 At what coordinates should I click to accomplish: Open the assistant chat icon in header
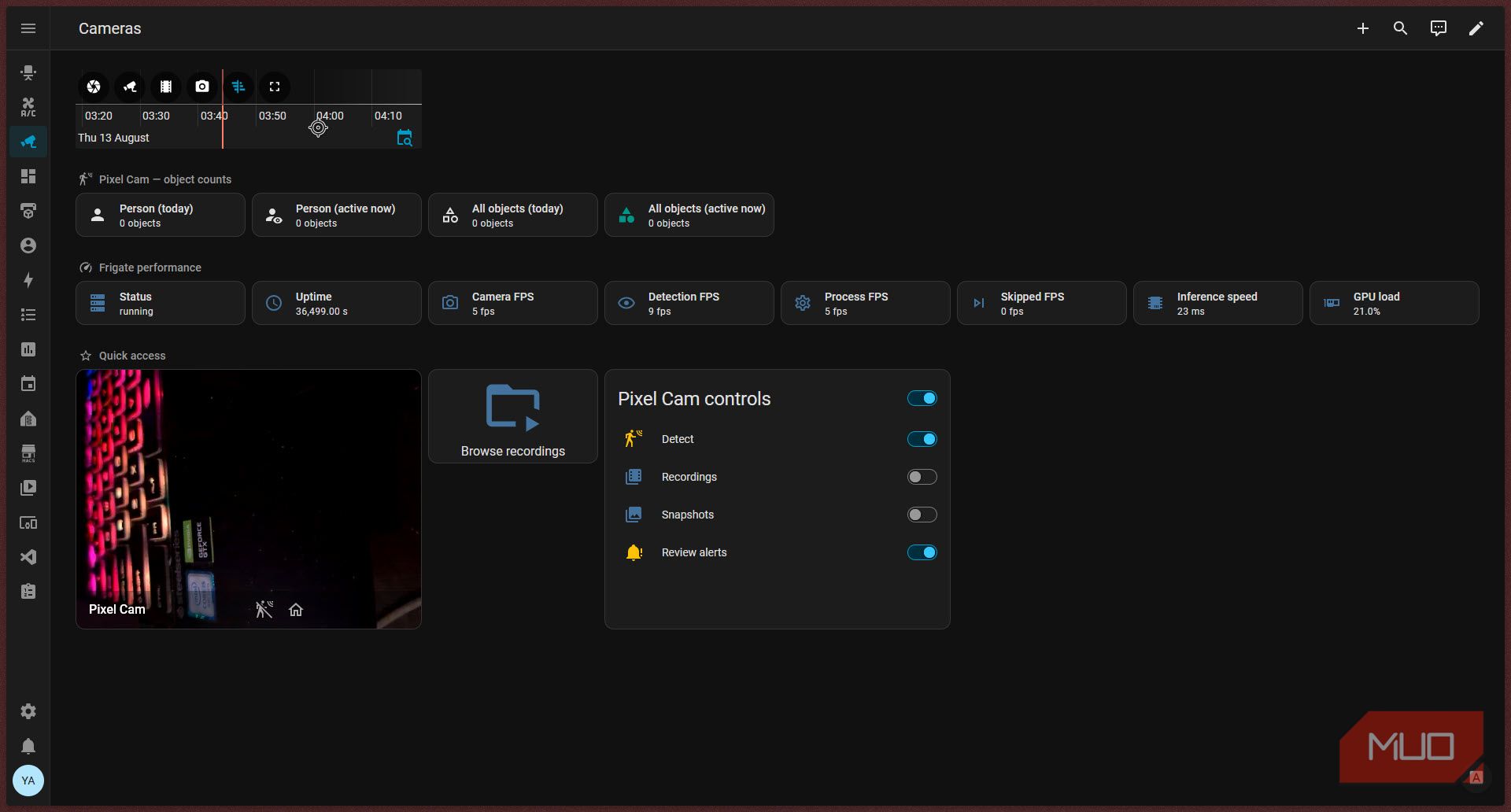(1439, 28)
